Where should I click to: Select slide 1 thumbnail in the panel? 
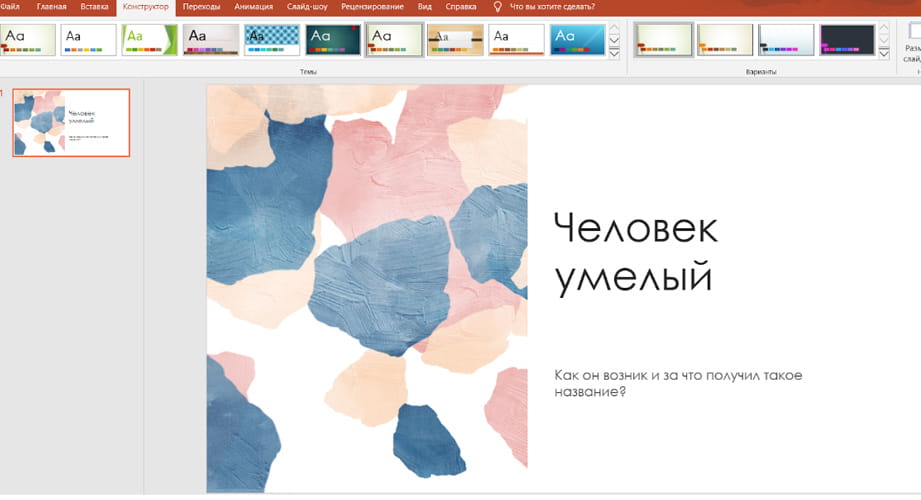(x=71, y=123)
